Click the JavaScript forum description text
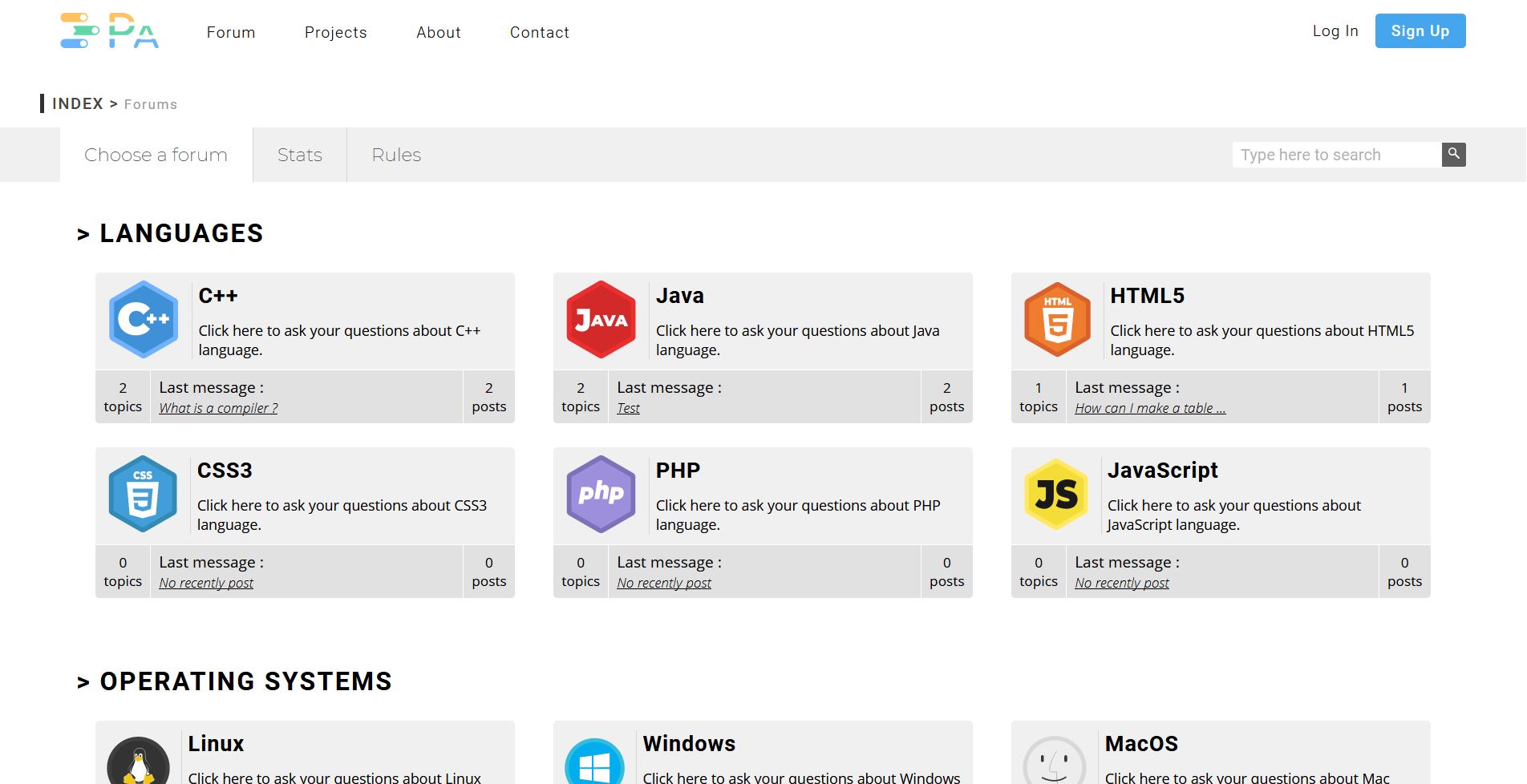The height and width of the screenshot is (784, 1527). 1234,515
